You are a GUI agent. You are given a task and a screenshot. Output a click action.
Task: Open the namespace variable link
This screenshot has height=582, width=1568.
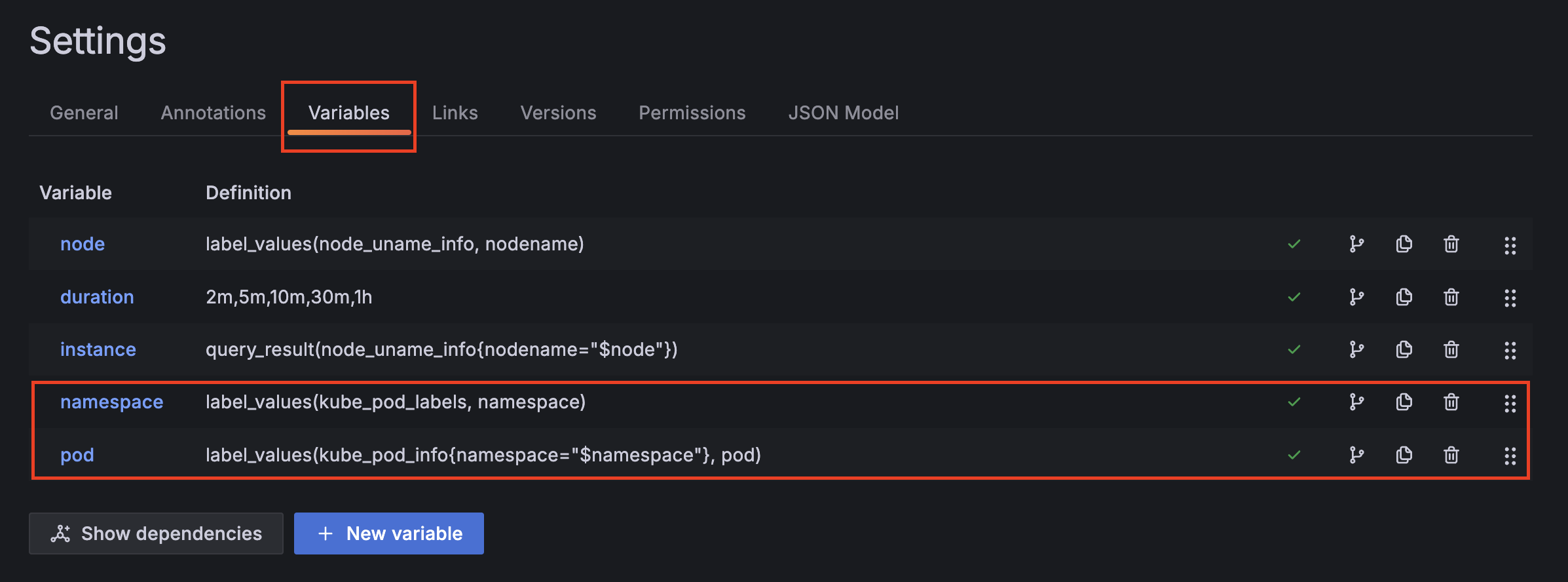click(x=111, y=402)
